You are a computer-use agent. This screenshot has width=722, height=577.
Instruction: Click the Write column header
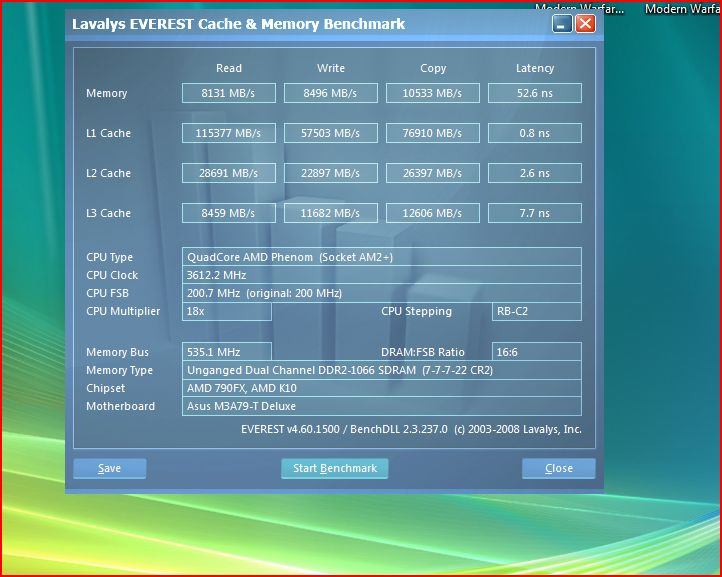coord(331,68)
